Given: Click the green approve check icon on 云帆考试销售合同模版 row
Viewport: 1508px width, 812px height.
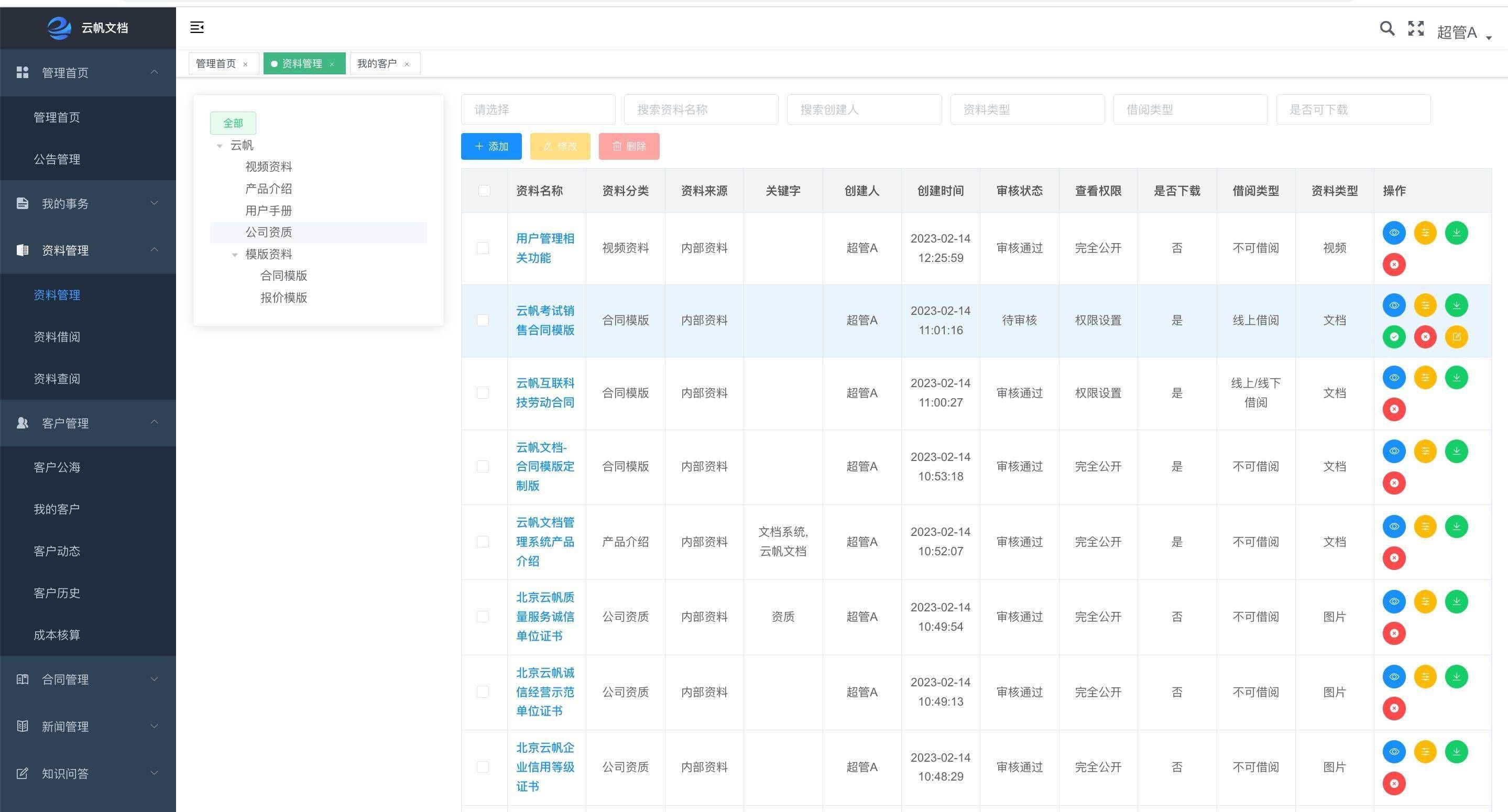Looking at the screenshot, I should [x=1394, y=337].
